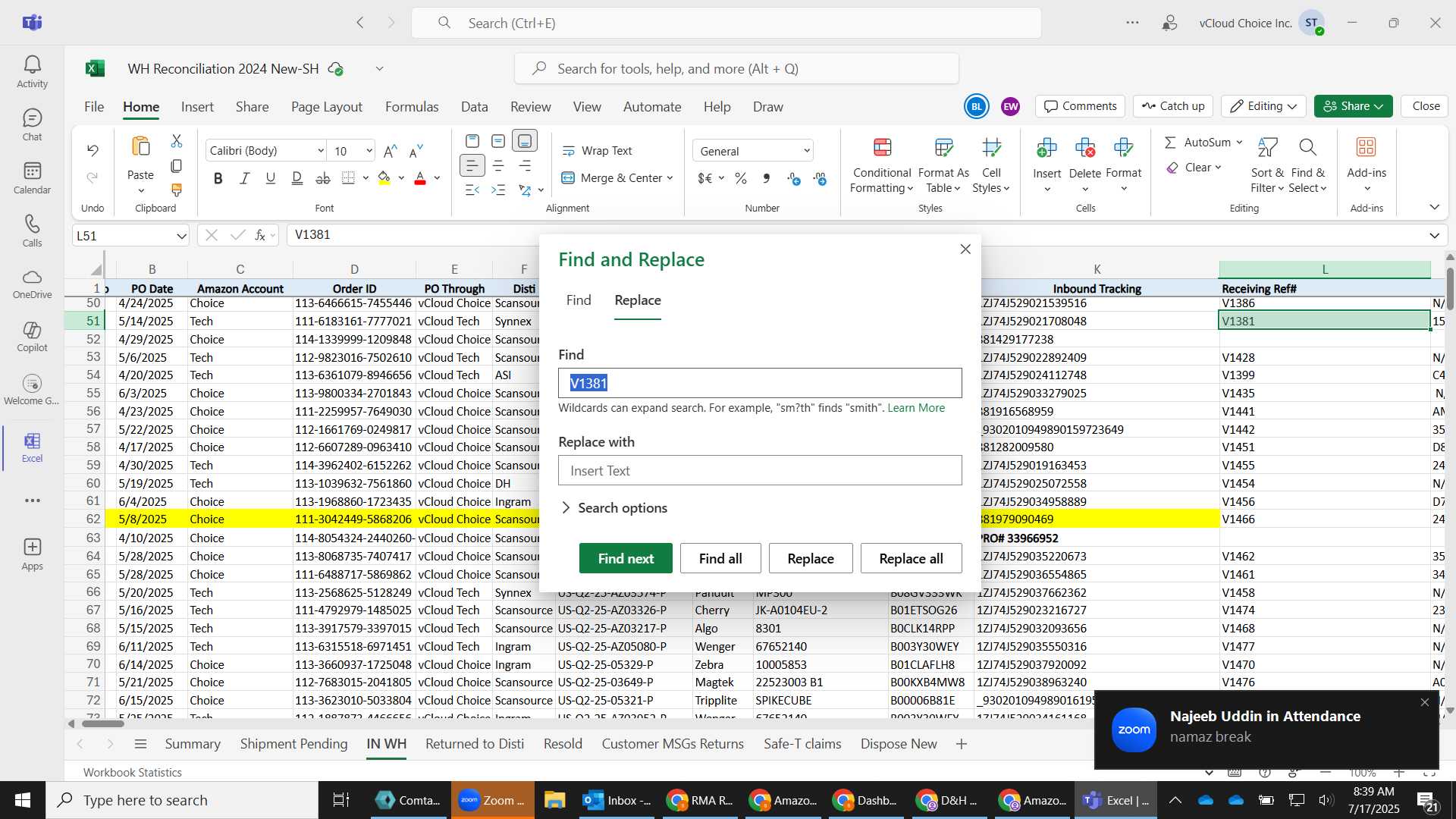Open Calendar in the Teams sidebar
This screenshot has height=819, width=1456.
click(x=32, y=178)
